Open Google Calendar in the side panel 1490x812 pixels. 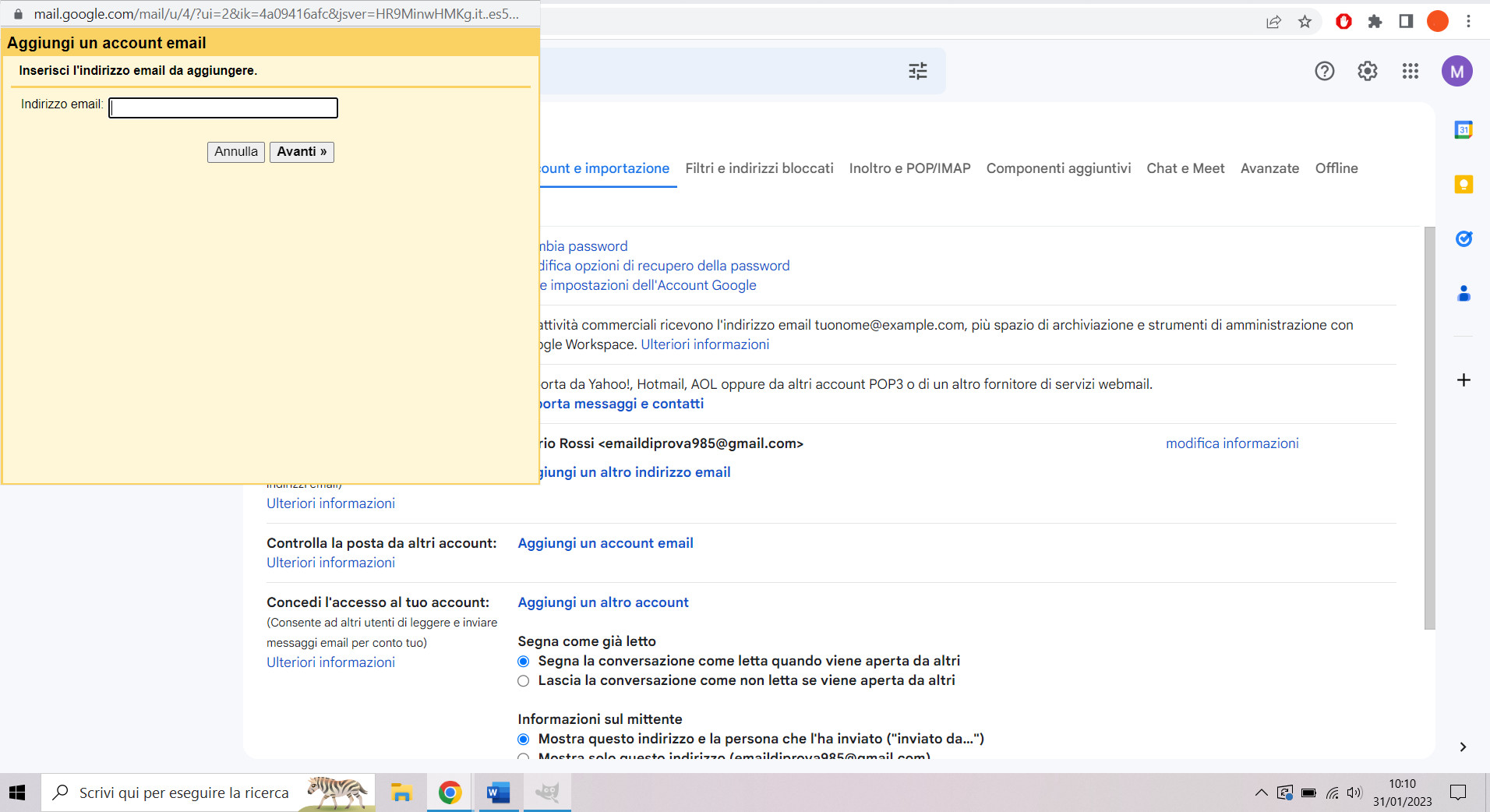click(1464, 129)
